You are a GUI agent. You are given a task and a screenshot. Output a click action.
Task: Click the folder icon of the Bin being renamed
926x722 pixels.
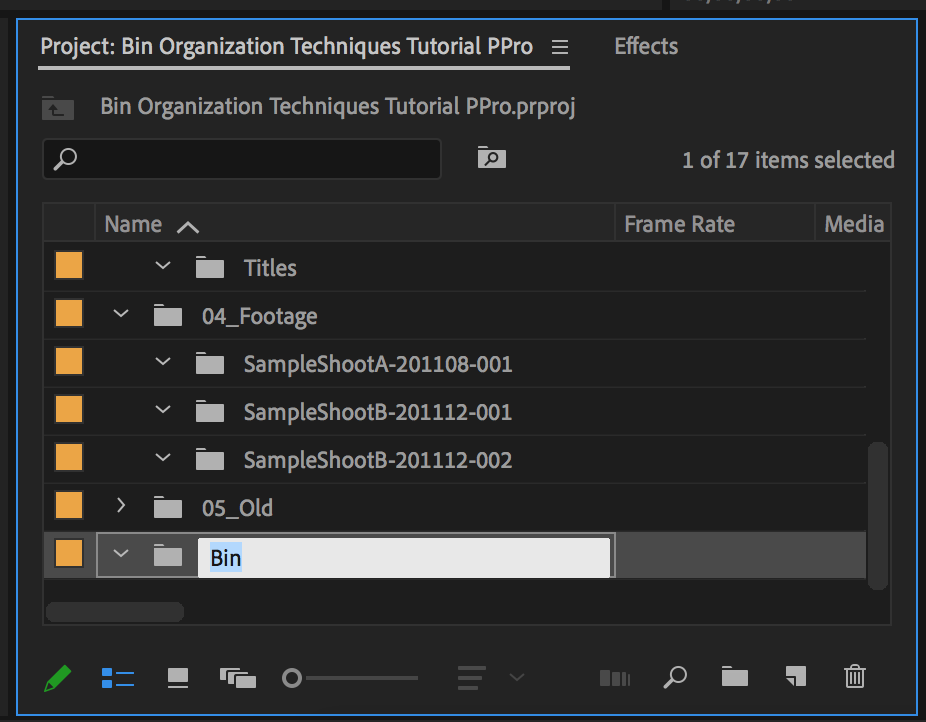(x=168, y=555)
